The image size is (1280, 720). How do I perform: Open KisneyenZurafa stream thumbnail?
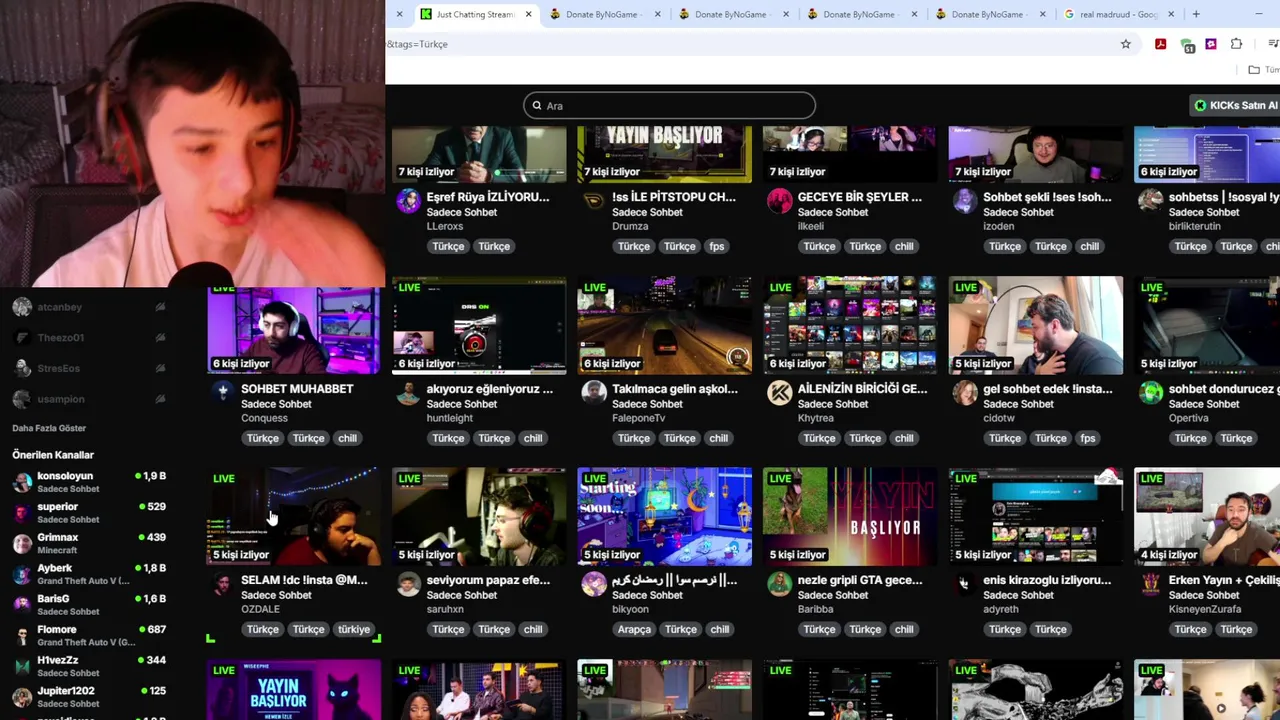1207,516
